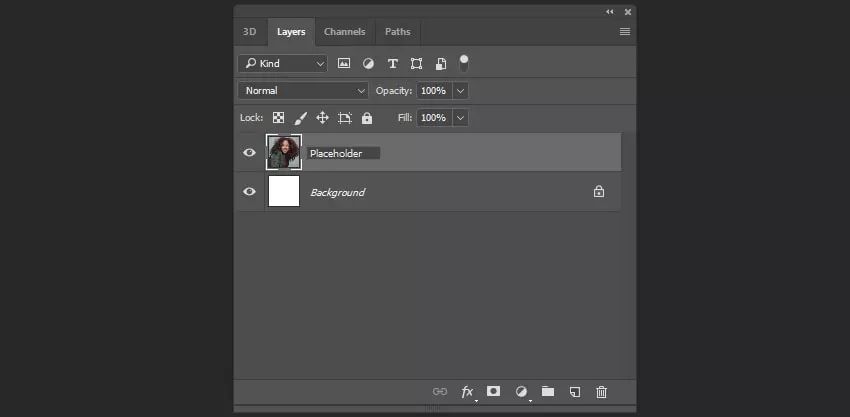Lock transparent pixels

coord(278,118)
